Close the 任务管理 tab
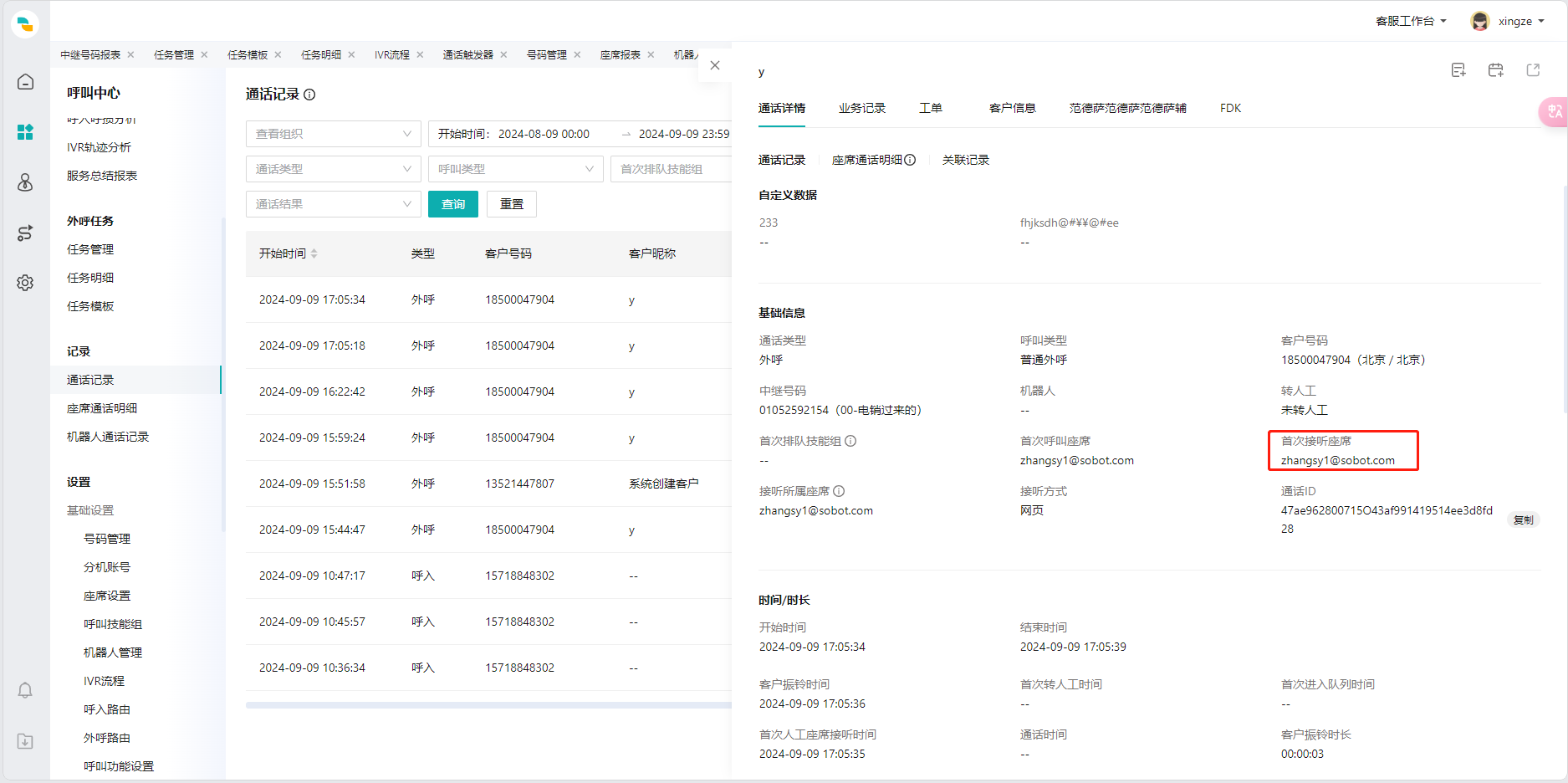 [x=204, y=54]
